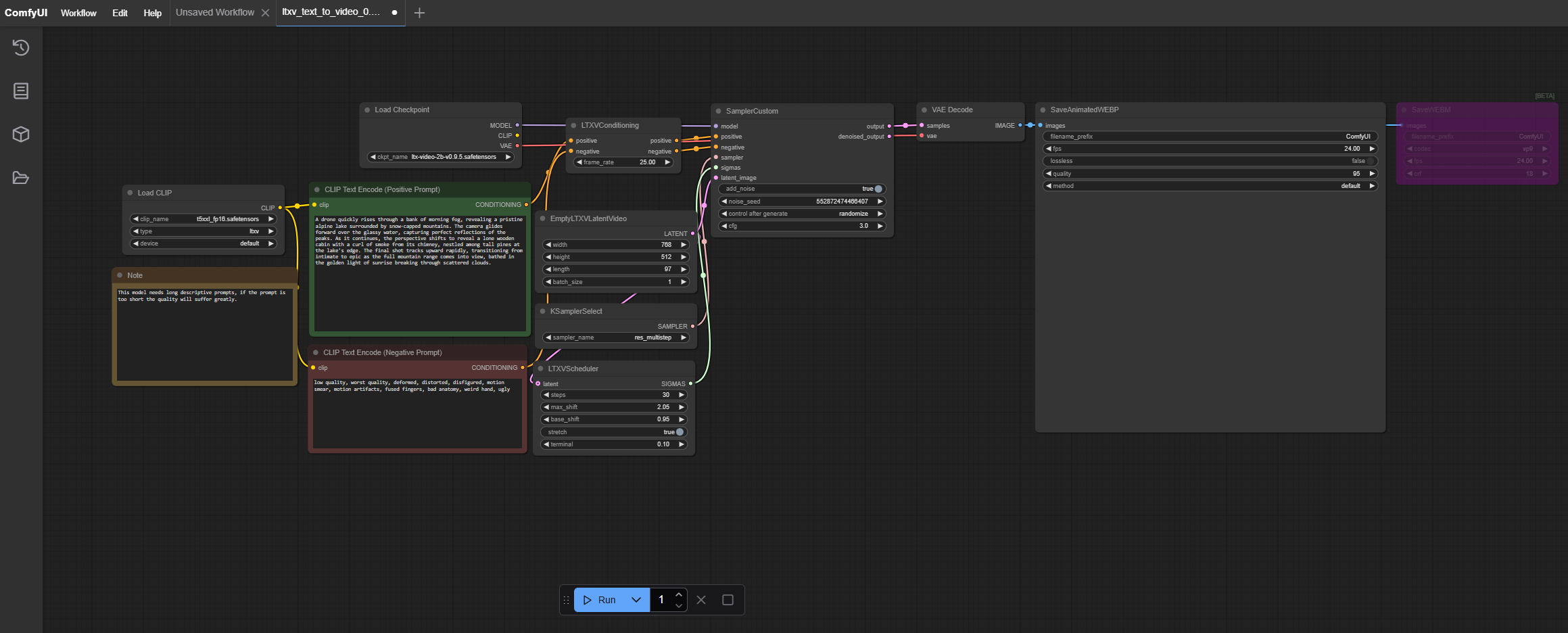
Task: Open the model library panel
Action: click(x=20, y=134)
